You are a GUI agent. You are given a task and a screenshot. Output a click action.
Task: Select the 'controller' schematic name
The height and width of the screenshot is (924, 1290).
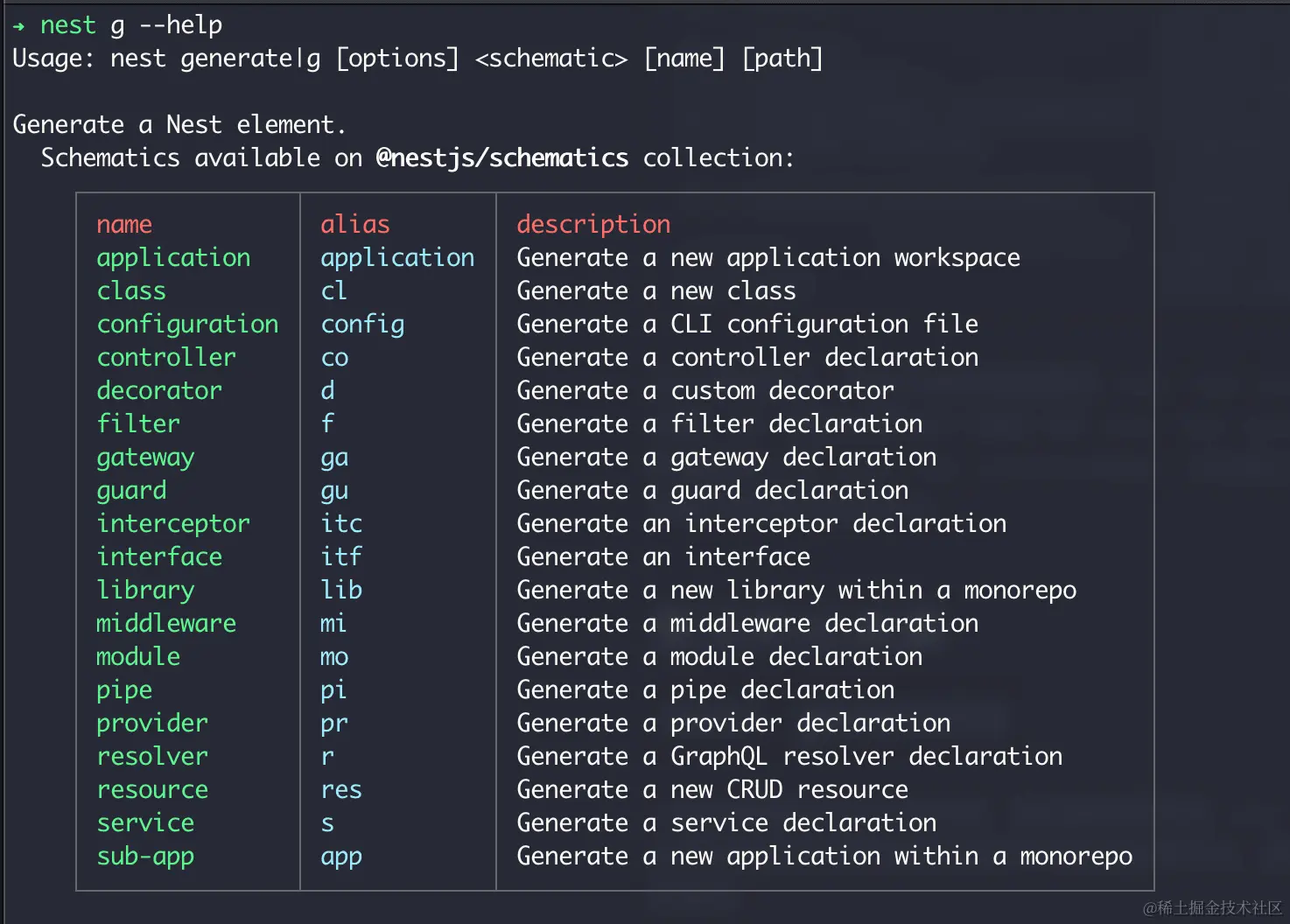point(166,358)
